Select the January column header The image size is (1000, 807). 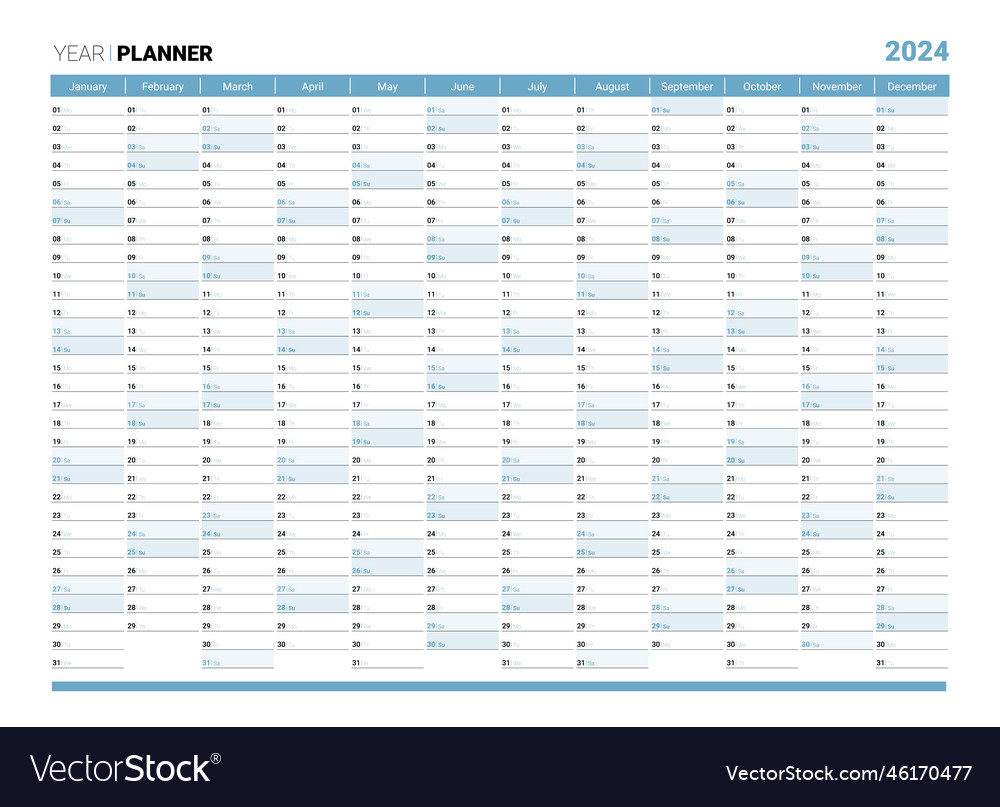88,86
